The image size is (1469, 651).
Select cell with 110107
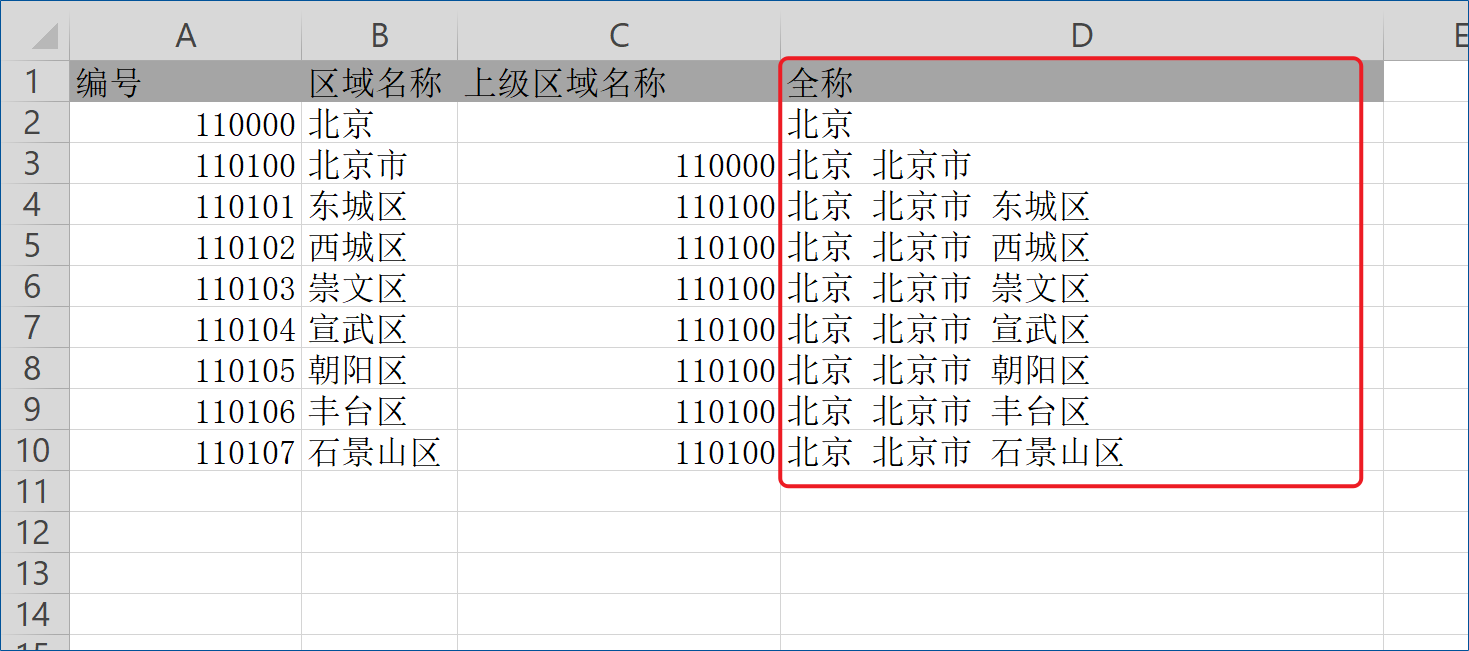point(185,450)
